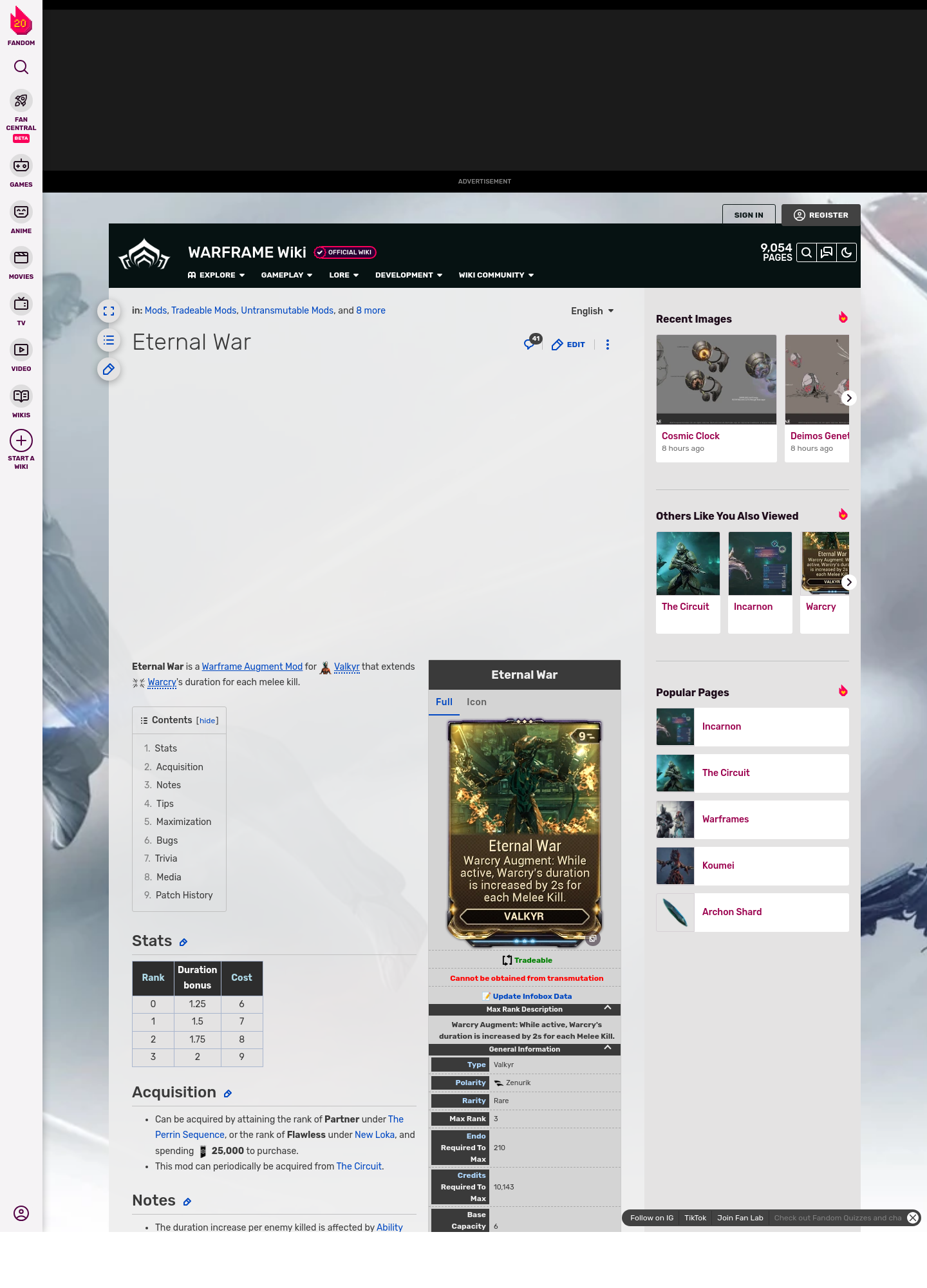Toggle dark mode moon icon
The height and width of the screenshot is (1288, 927).
click(847, 252)
